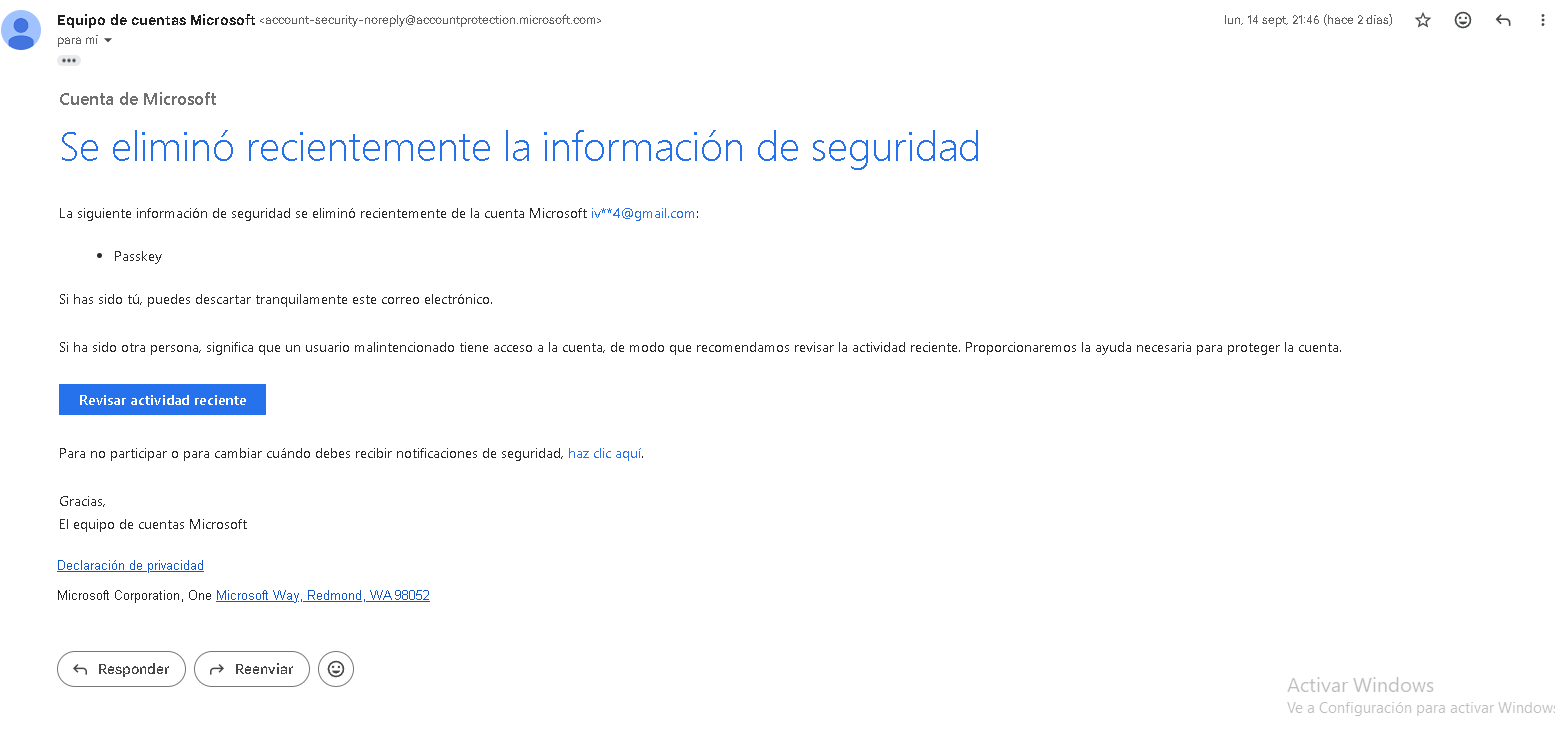Screen dimensions: 1555x731
Task: Click the sentence starting 'Si has sido tú'
Action: click(276, 300)
